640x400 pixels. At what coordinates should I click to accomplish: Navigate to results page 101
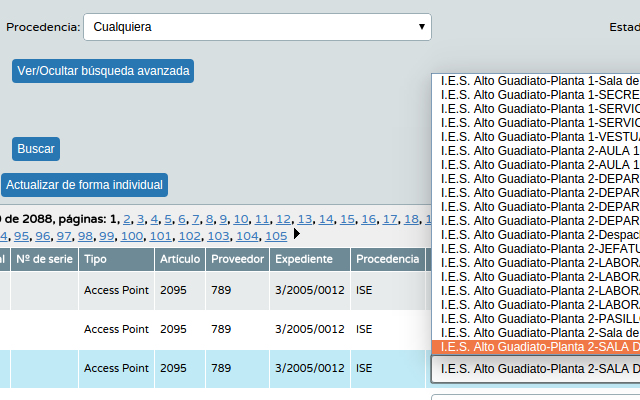tap(160, 236)
